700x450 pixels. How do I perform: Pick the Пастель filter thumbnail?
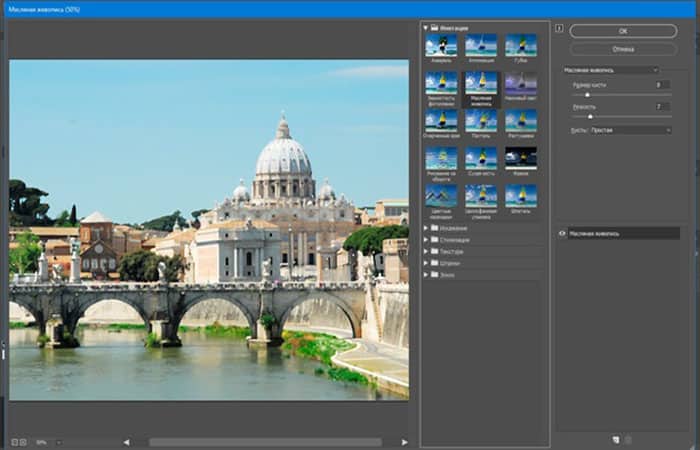coord(481,121)
